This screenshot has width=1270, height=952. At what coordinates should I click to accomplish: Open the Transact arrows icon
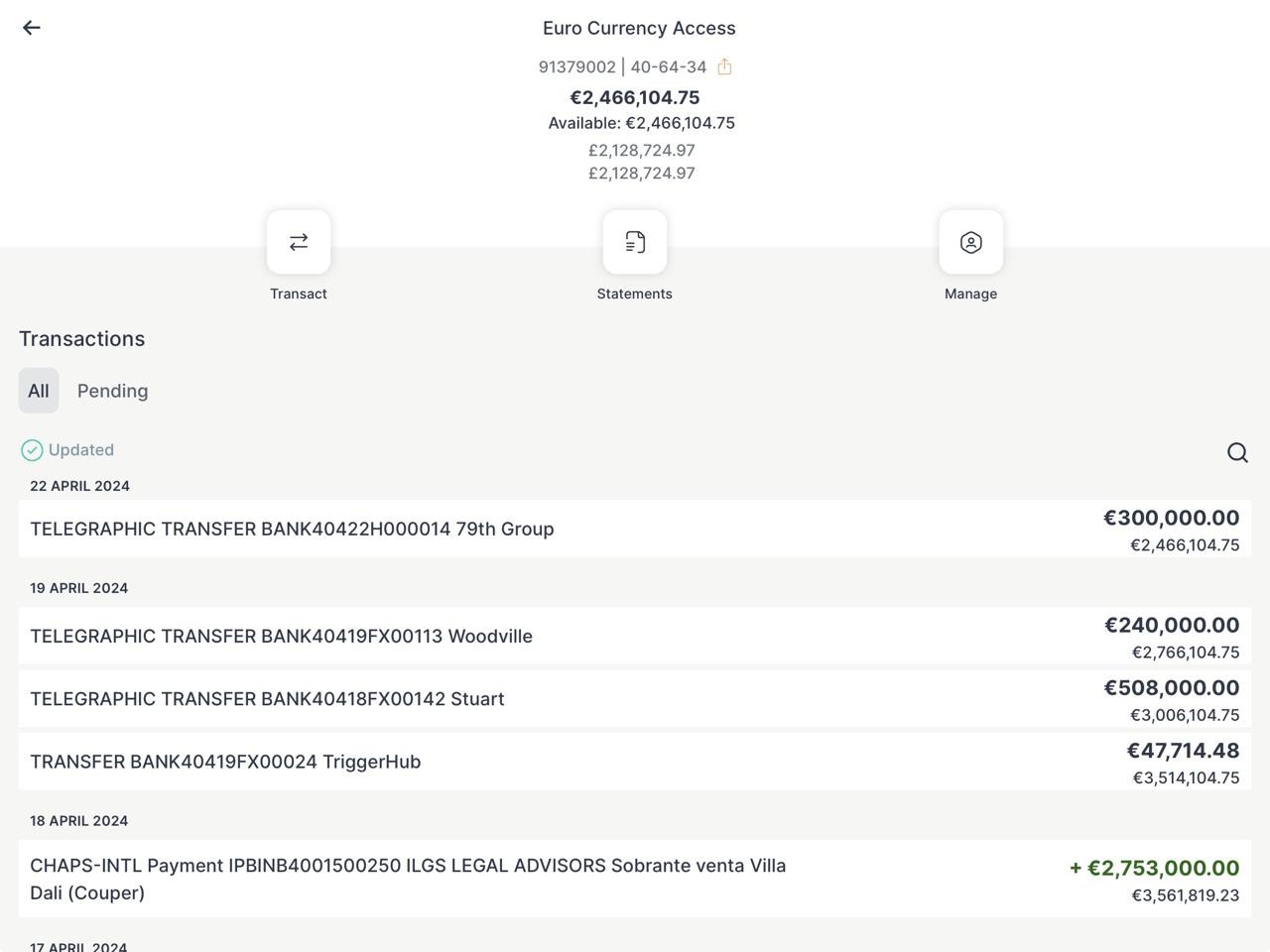pyautogui.click(x=299, y=242)
